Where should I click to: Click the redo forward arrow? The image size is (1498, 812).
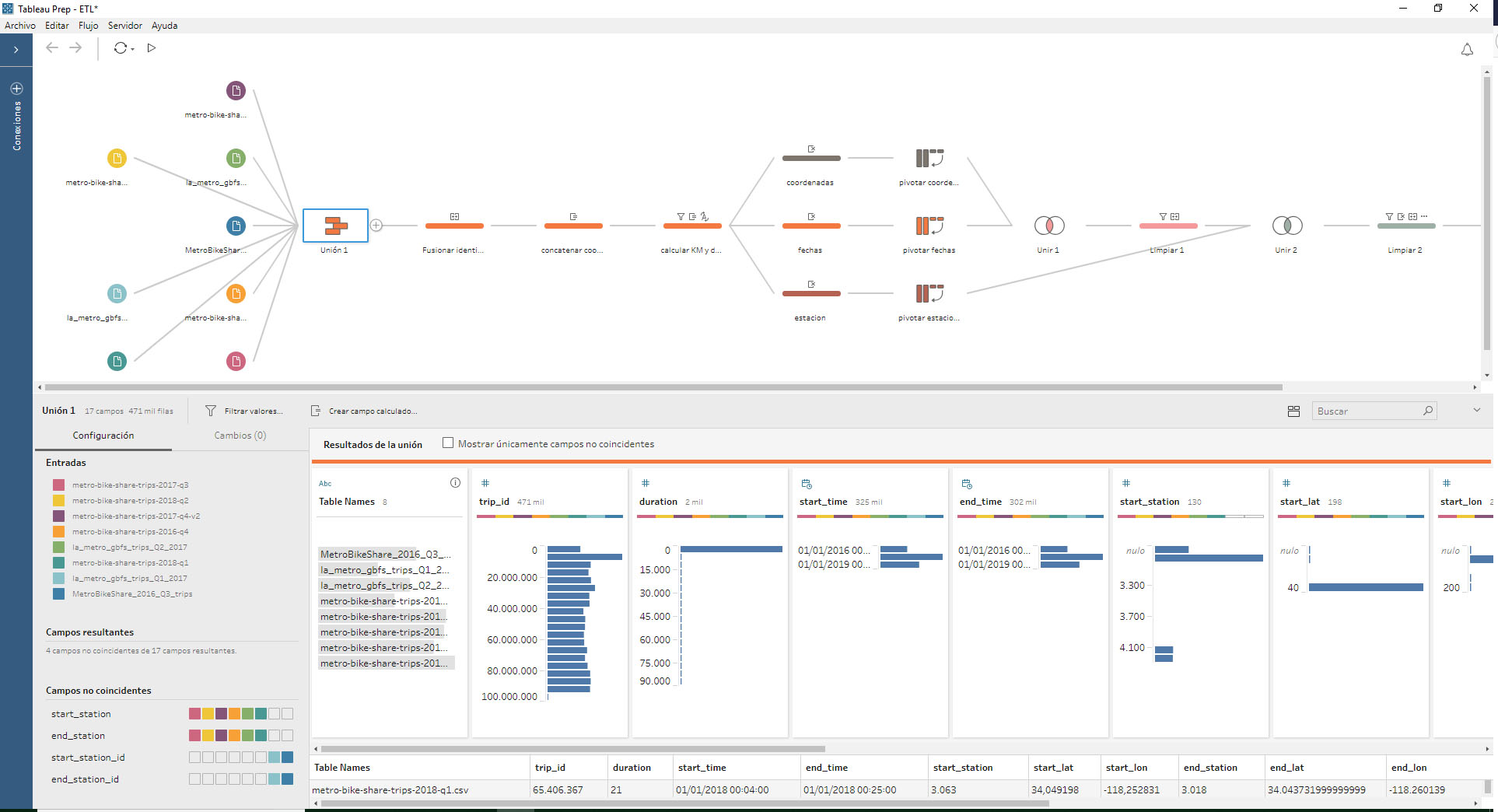click(x=75, y=48)
